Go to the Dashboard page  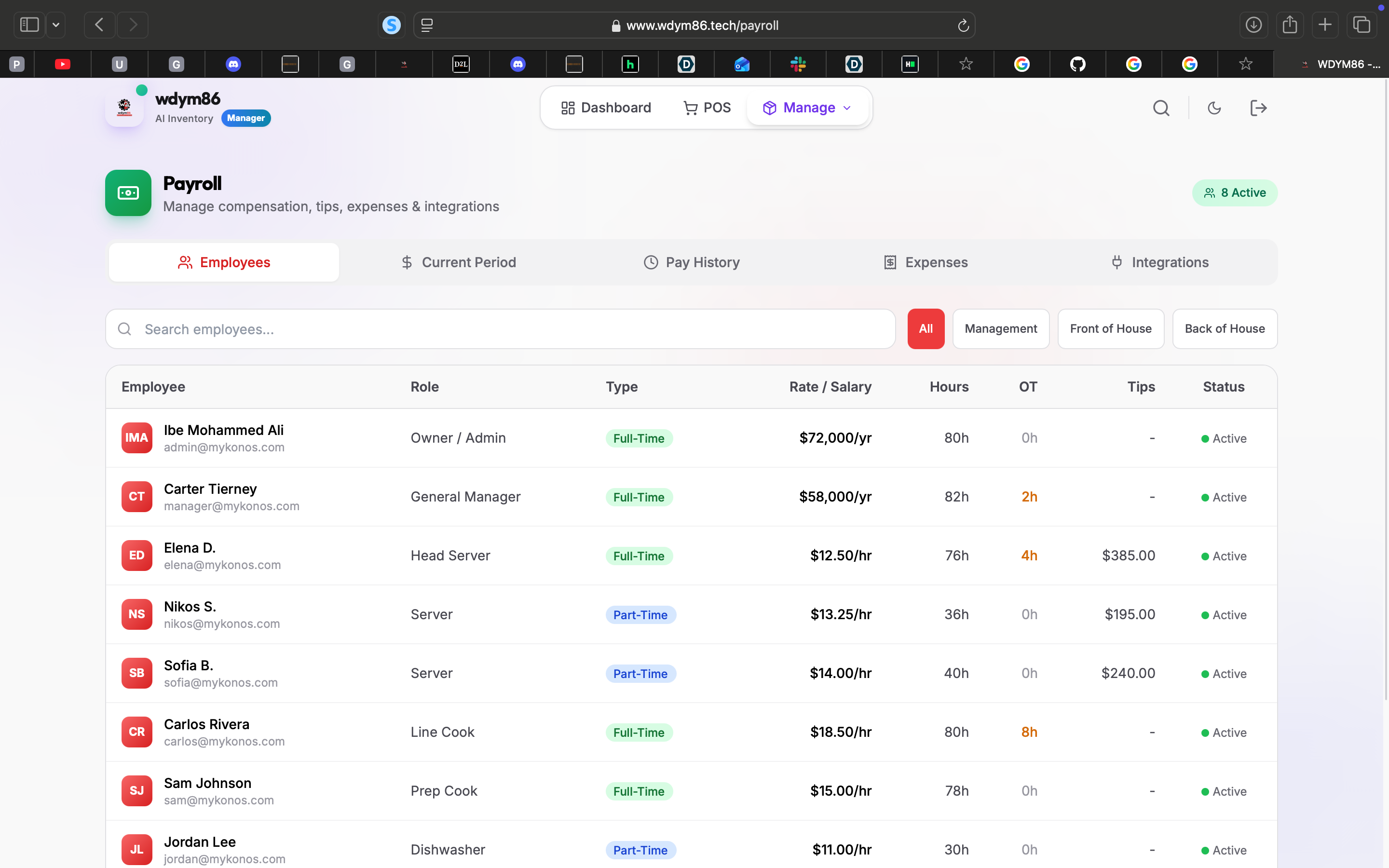click(606, 108)
